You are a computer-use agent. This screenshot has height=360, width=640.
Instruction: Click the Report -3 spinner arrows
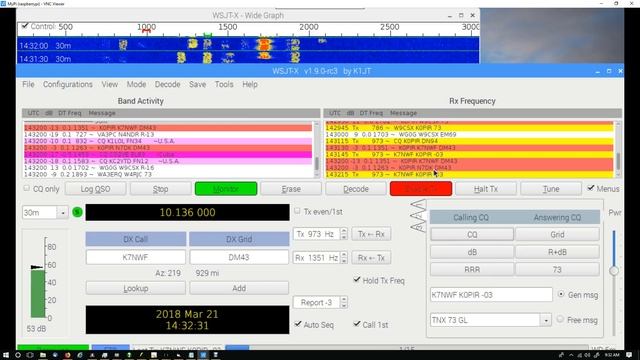coord(344,302)
